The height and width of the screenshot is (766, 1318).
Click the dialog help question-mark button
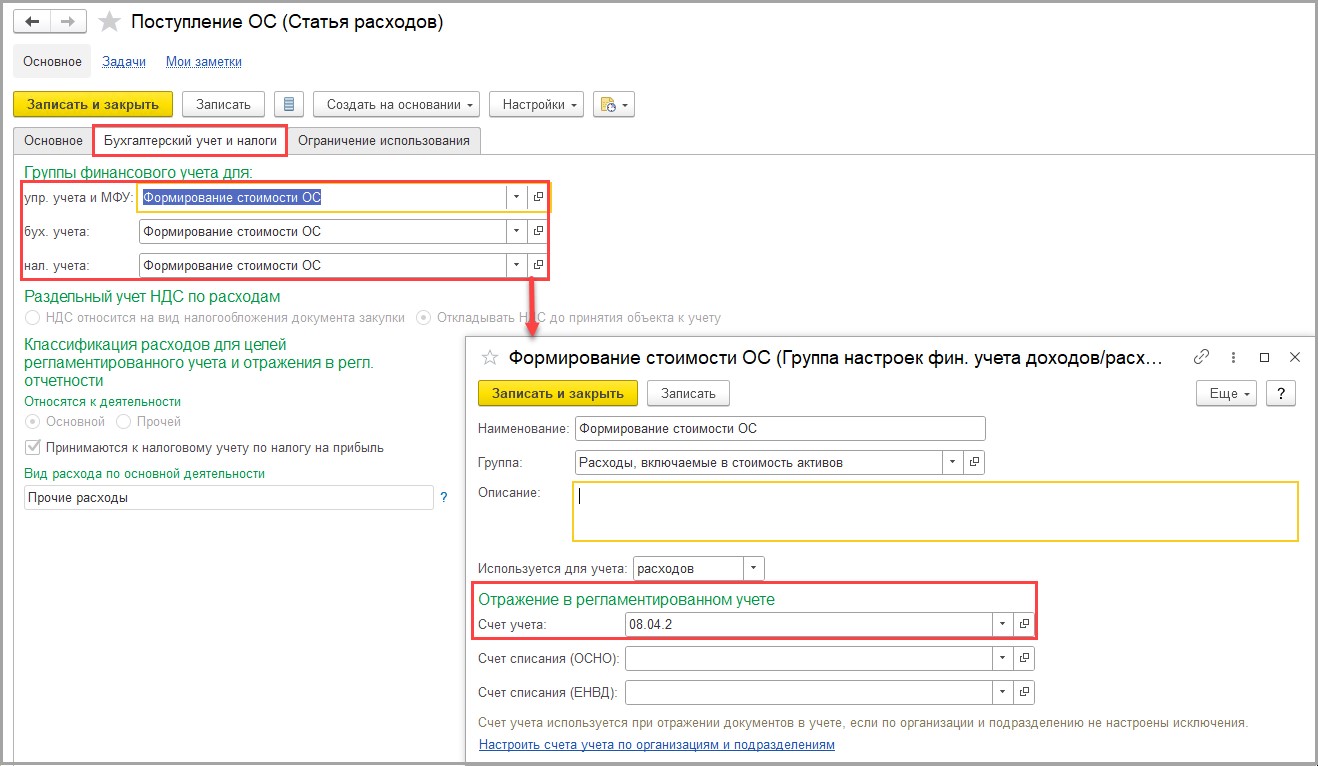point(1281,393)
